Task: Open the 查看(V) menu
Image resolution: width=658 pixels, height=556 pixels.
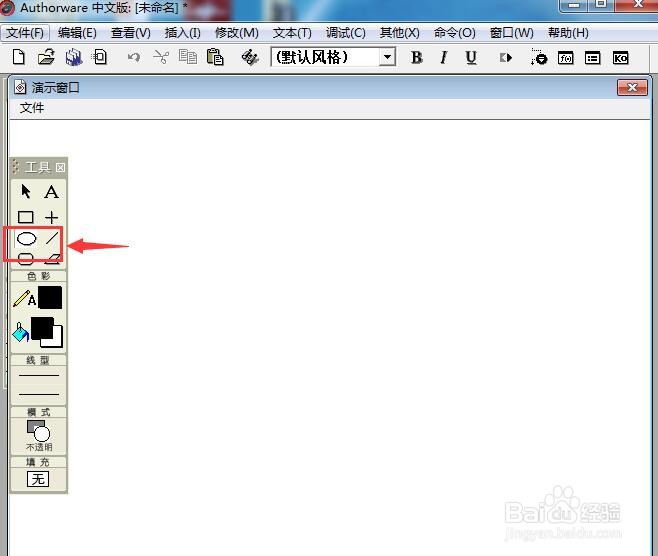Action: coord(131,33)
